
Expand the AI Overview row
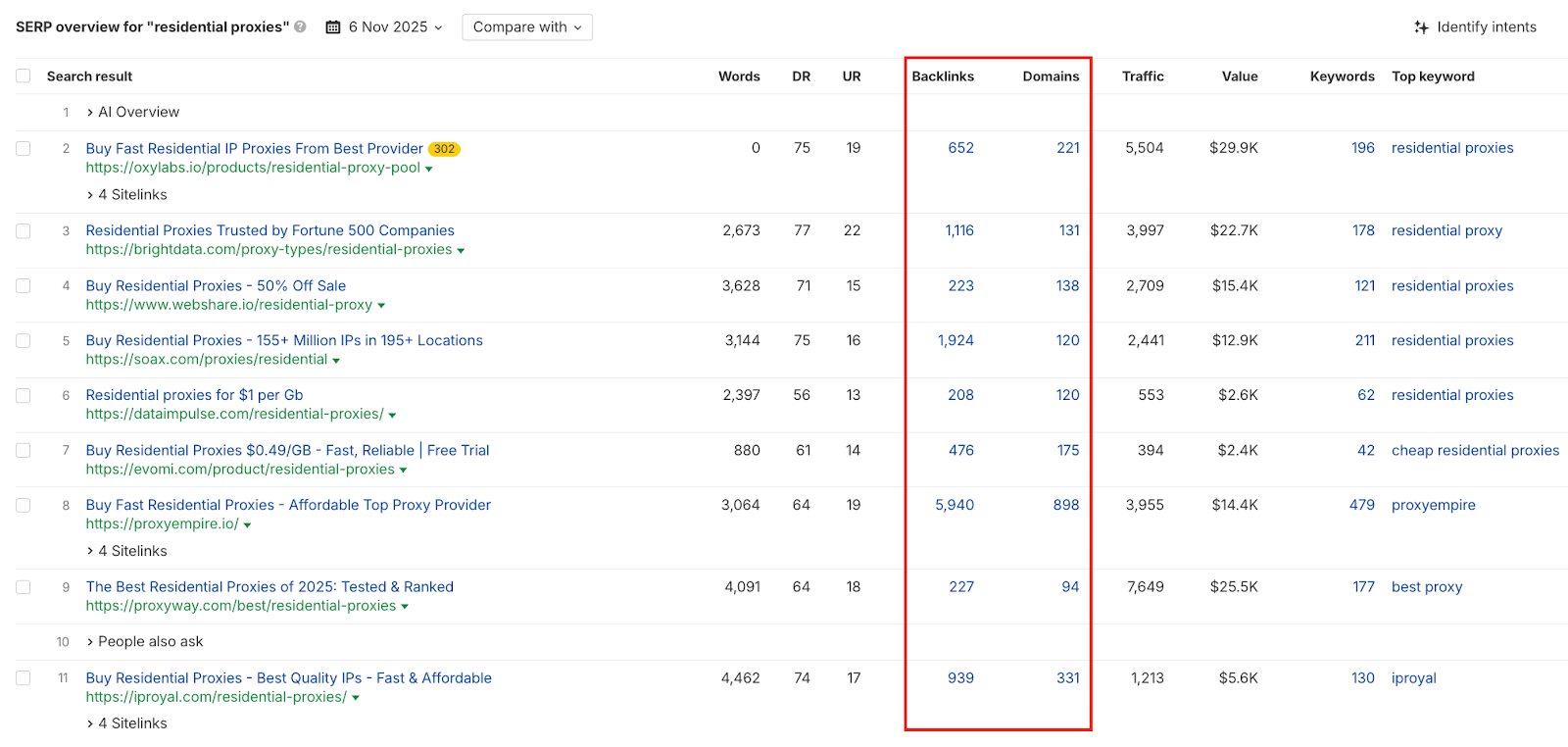coord(132,112)
